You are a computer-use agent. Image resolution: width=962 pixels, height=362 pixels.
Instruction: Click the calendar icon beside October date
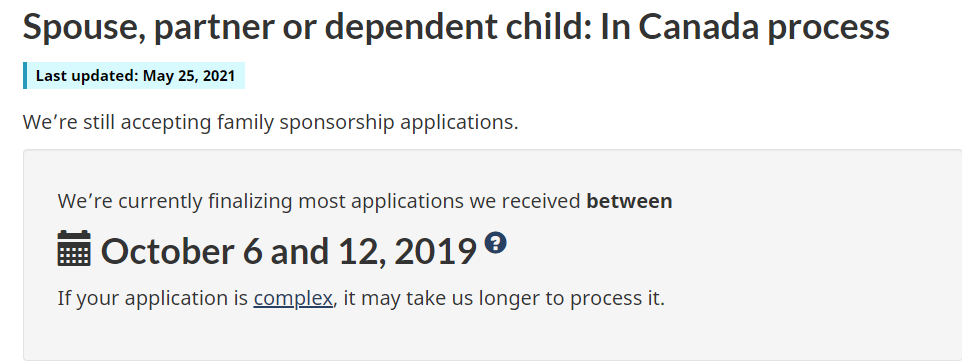tap(74, 248)
